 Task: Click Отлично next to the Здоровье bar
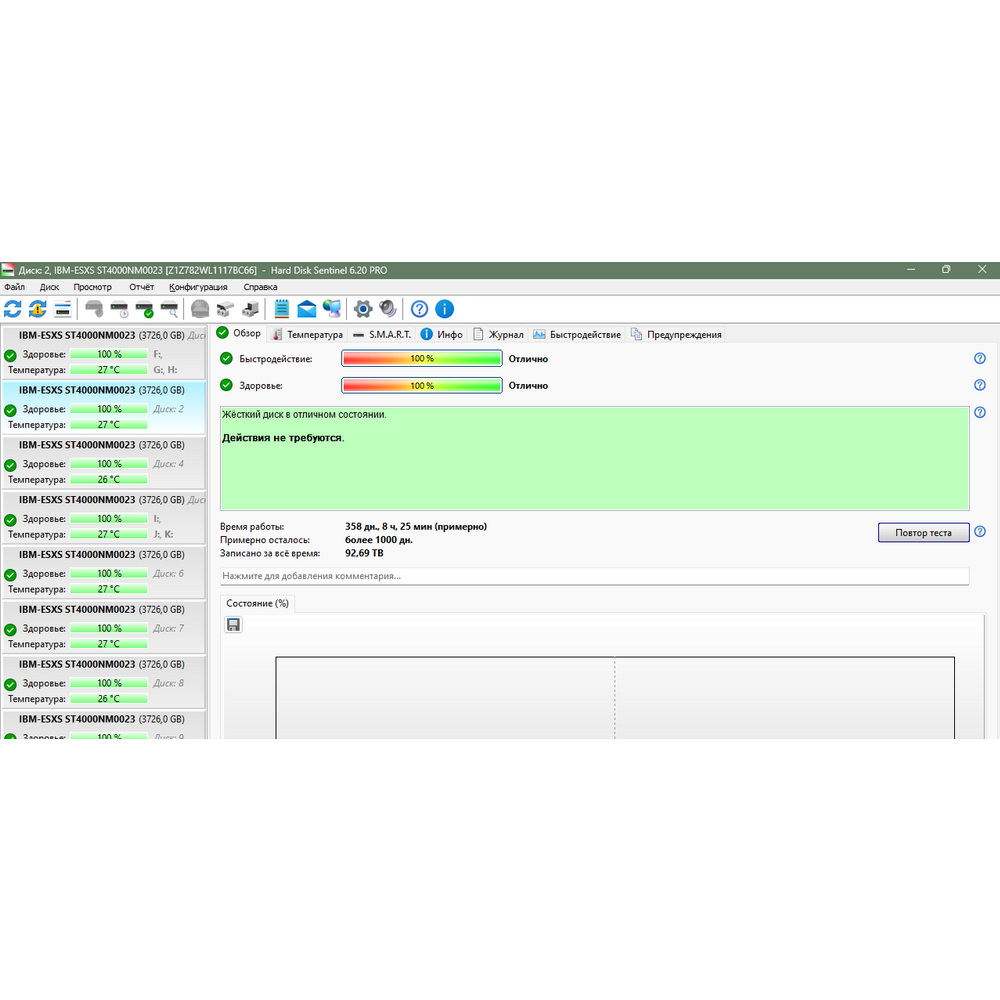click(528, 386)
